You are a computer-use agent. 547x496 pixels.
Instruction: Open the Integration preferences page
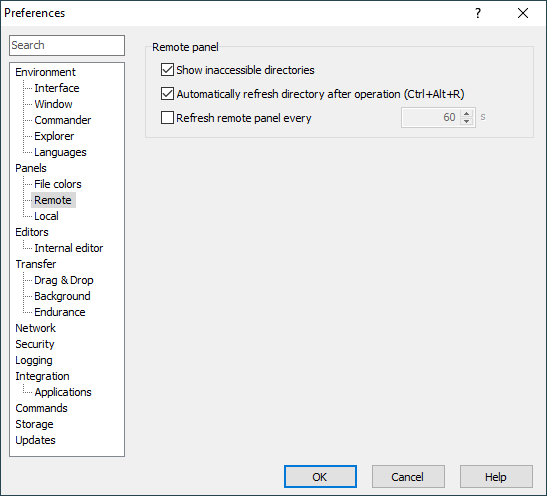tap(42, 376)
